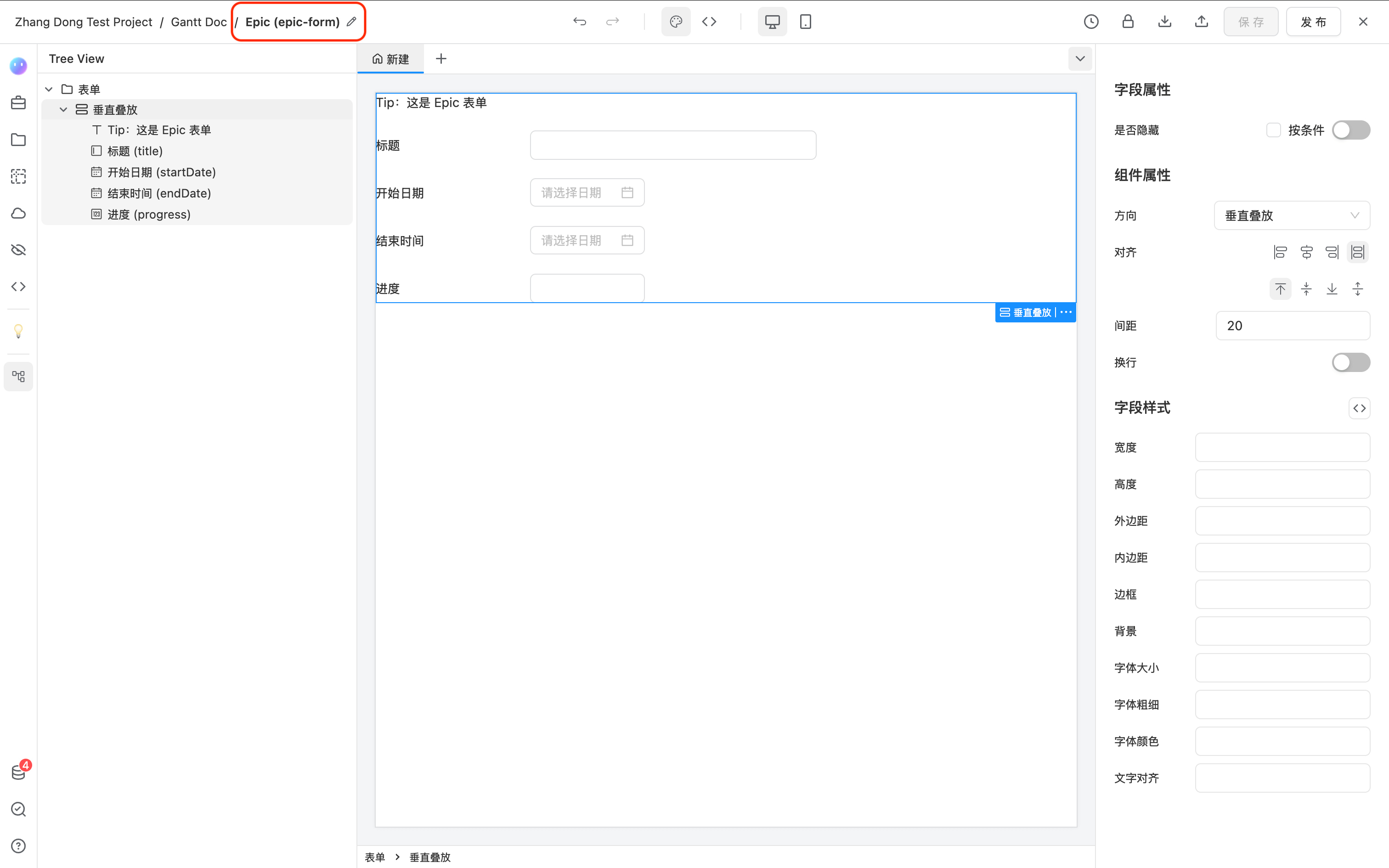Select the 新建 tab
The image size is (1389, 868).
[390, 59]
